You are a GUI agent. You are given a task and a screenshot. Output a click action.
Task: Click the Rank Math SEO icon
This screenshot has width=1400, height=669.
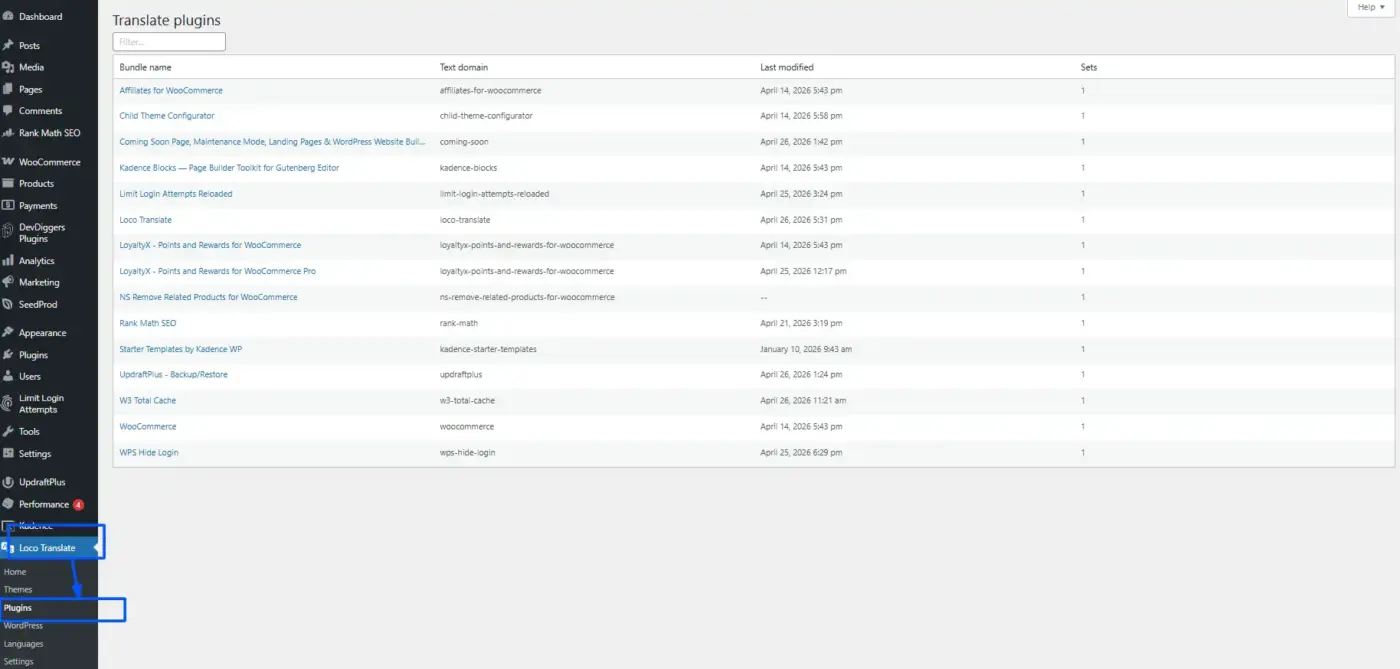pyautogui.click(x=8, y=133)
